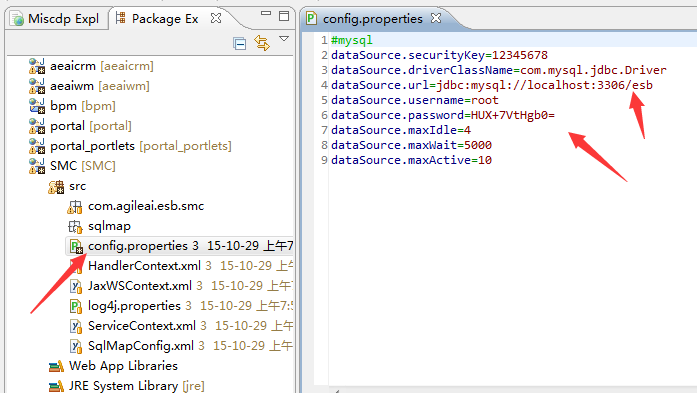Click line number 6 in editor gutter
Image resolution: width=697 pixels, height=393 pixels.
pos(324,115)
